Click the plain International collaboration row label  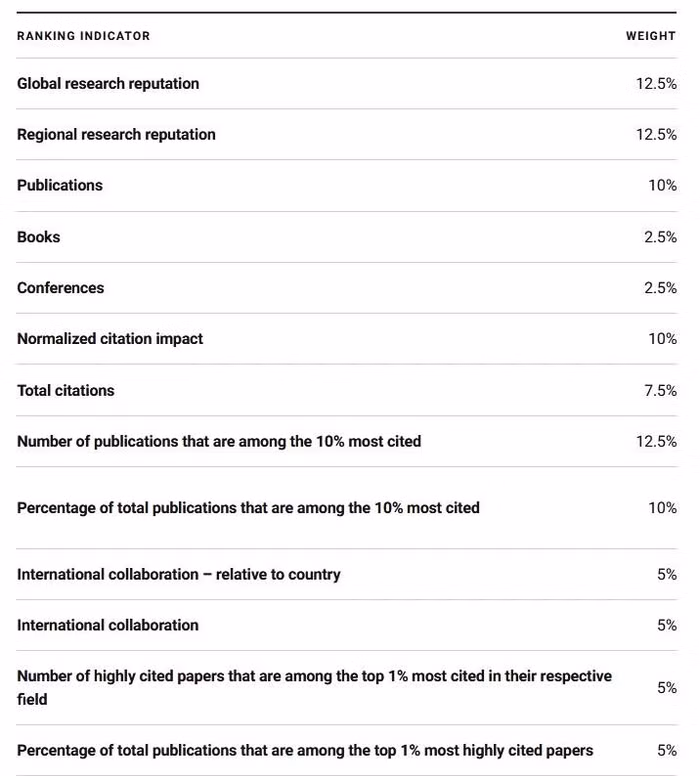tap(108, 626)
